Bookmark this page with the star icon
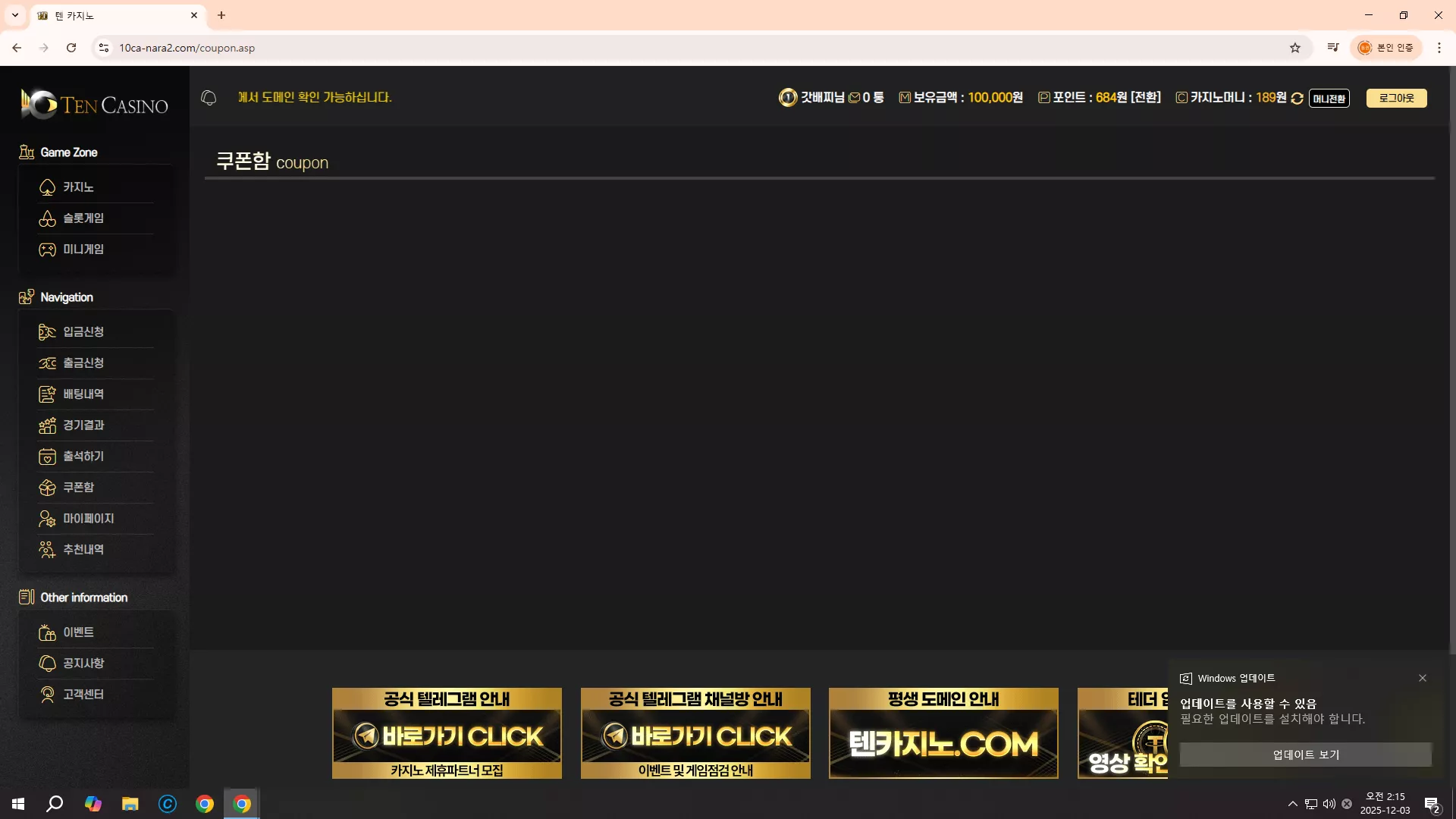 1295,48
